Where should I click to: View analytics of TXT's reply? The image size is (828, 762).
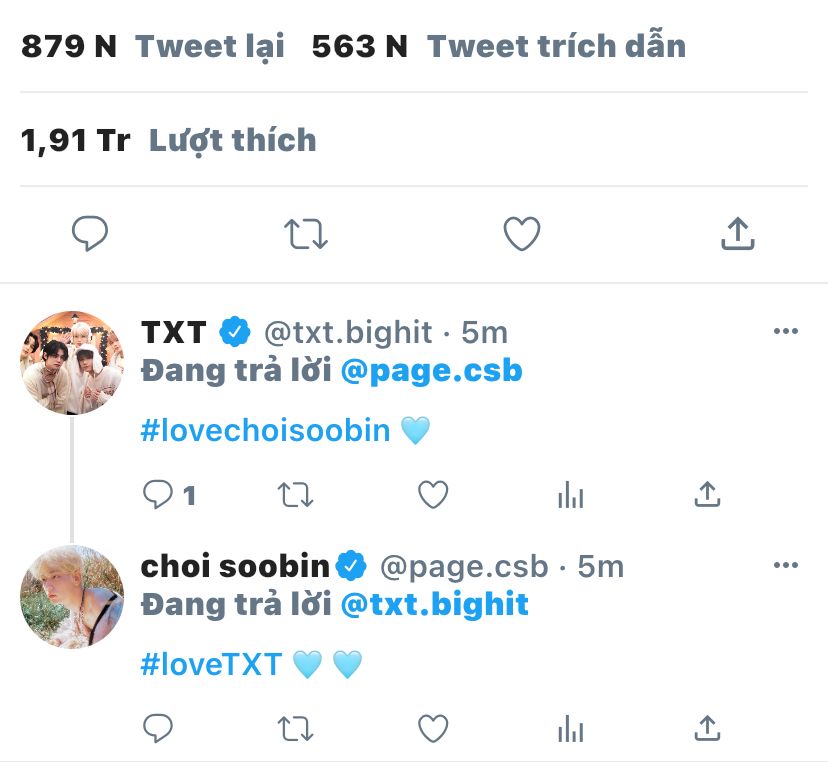[570, 494]
